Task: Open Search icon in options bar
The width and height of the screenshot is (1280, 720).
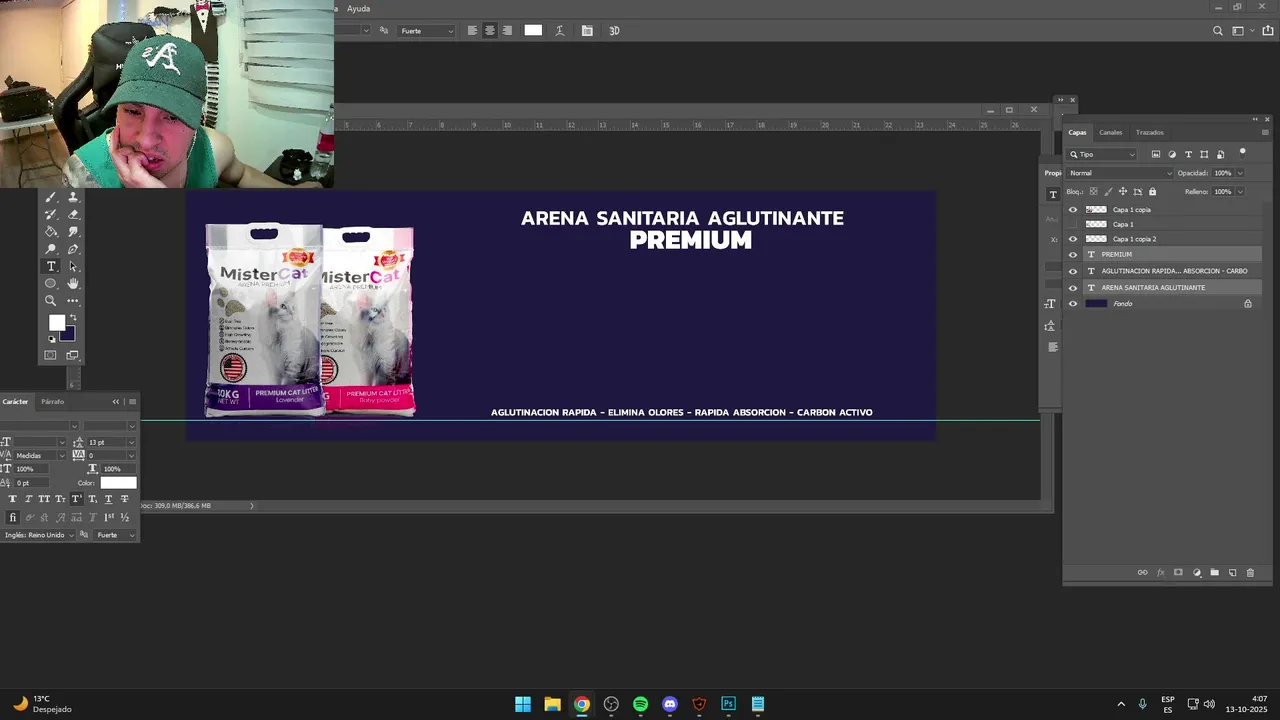Action: (1218, 31)
